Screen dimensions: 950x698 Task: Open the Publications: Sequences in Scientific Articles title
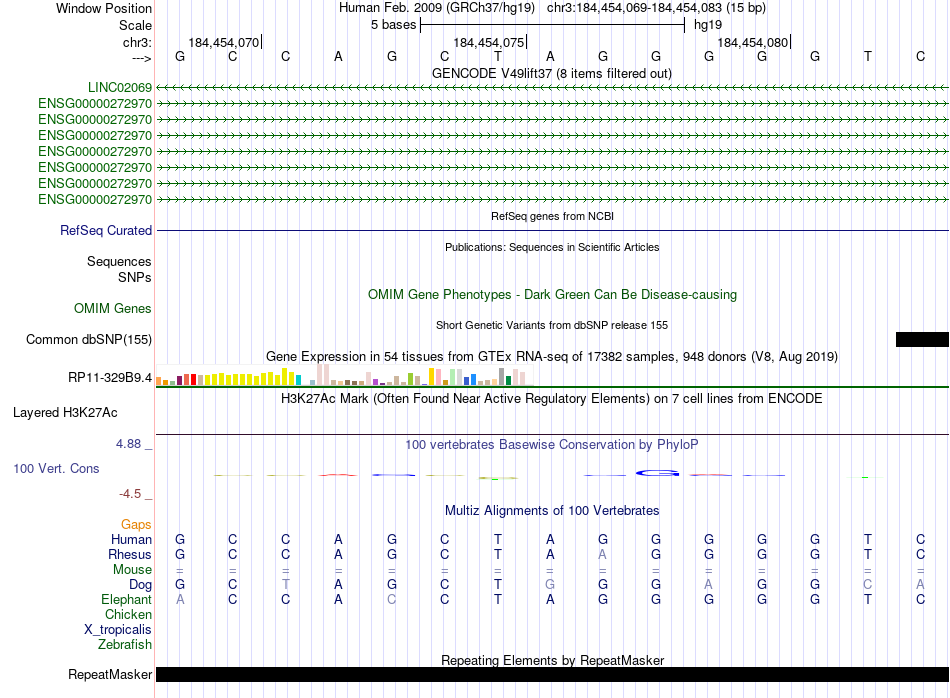552,247
